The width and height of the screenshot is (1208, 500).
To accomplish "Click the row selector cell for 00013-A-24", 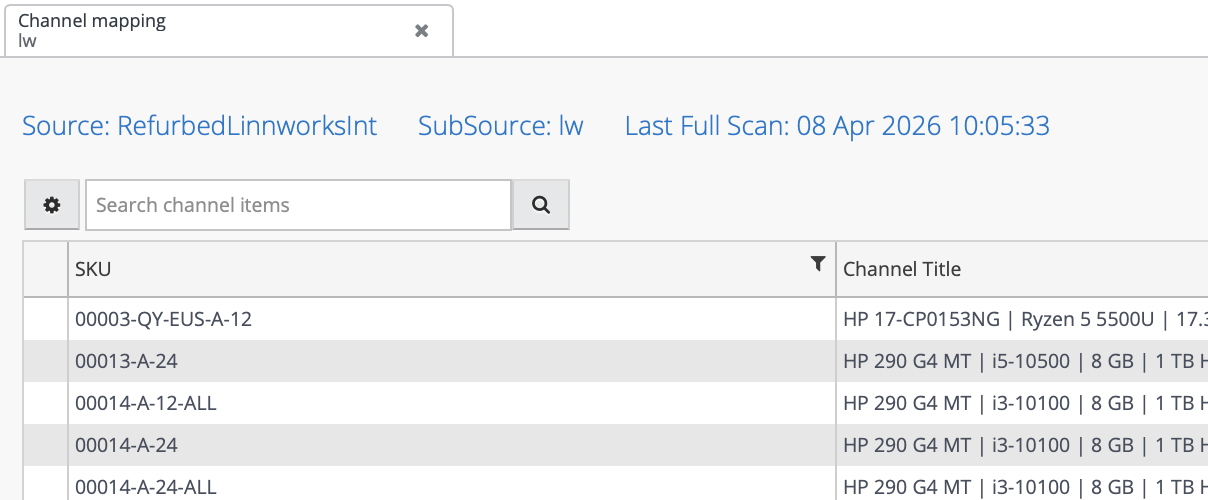I will pos(46,361).
